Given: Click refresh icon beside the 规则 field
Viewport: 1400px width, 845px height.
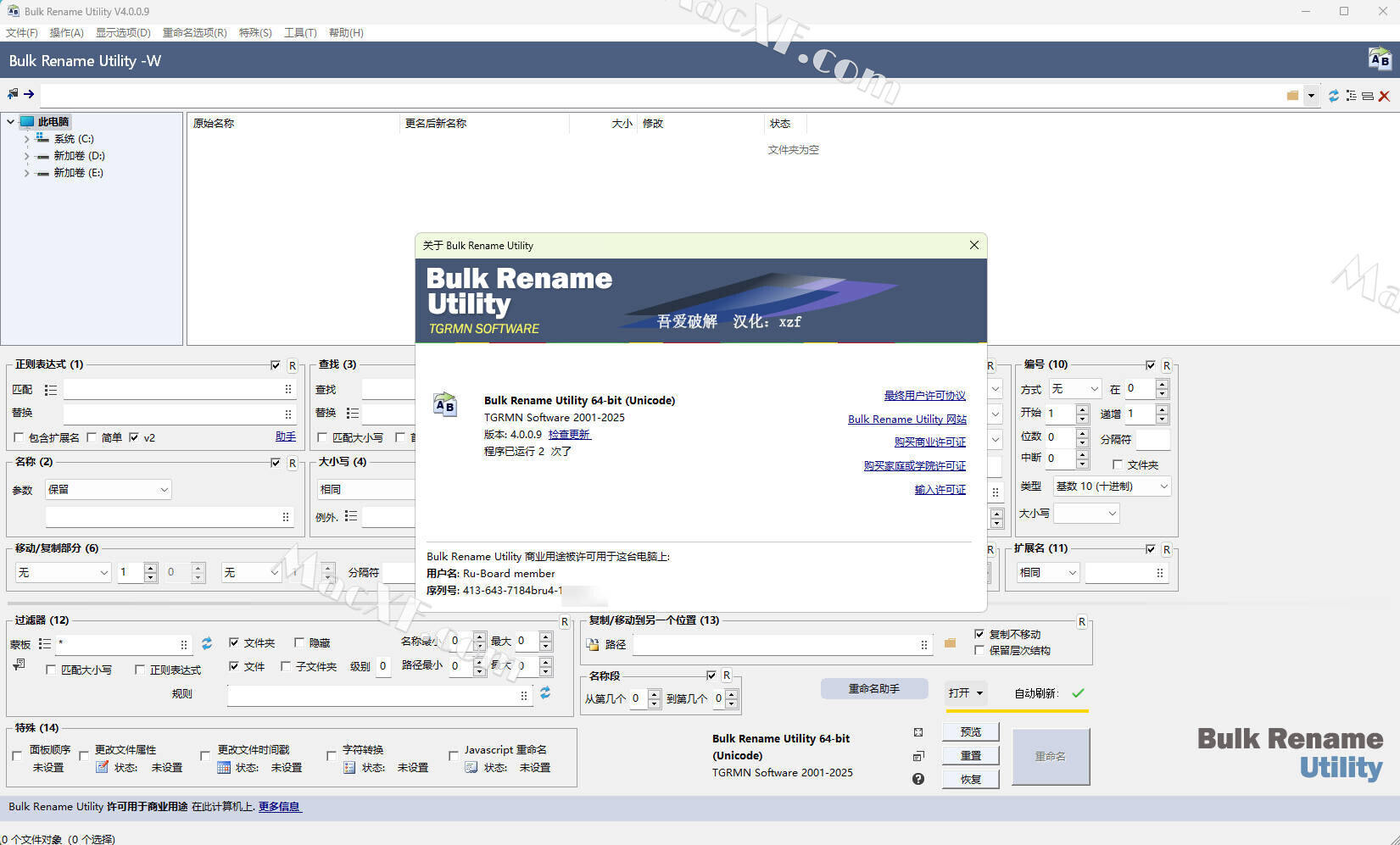Looking at the screenshot, I should click(x=545, y=693).
